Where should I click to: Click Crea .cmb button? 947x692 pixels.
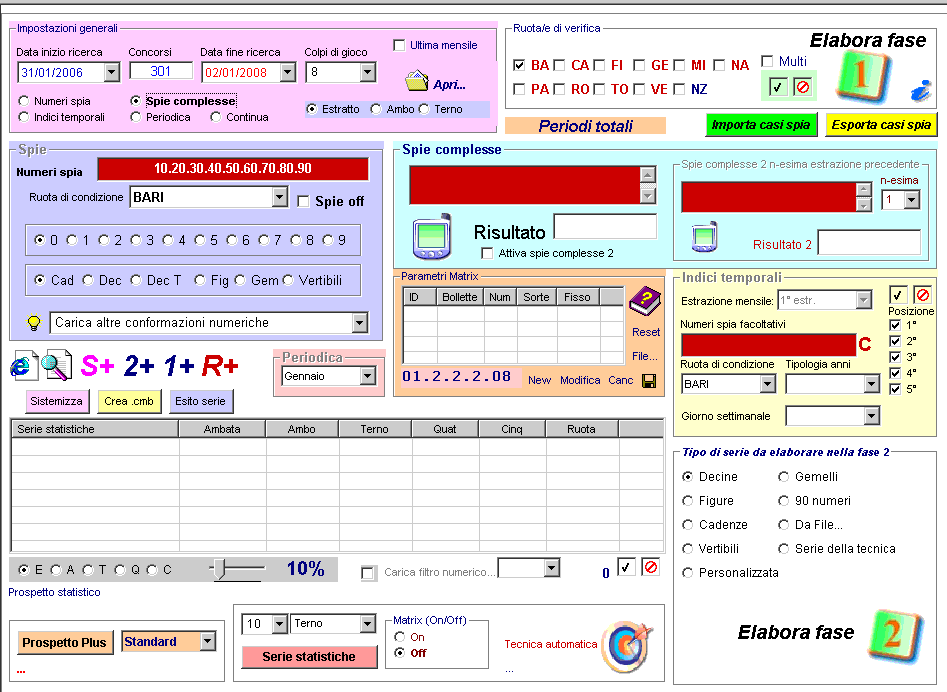[x=129, y=401]
